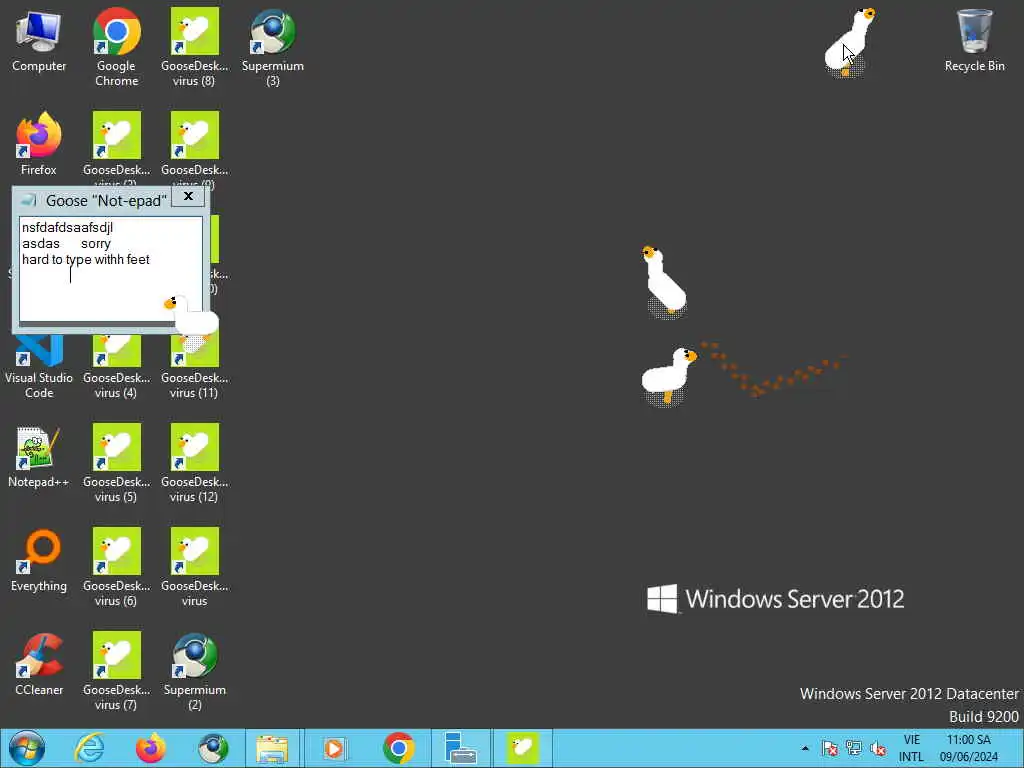Select the GooseDesk virus (11) shortcut
1024x768 pixels.
pos(194,366)
